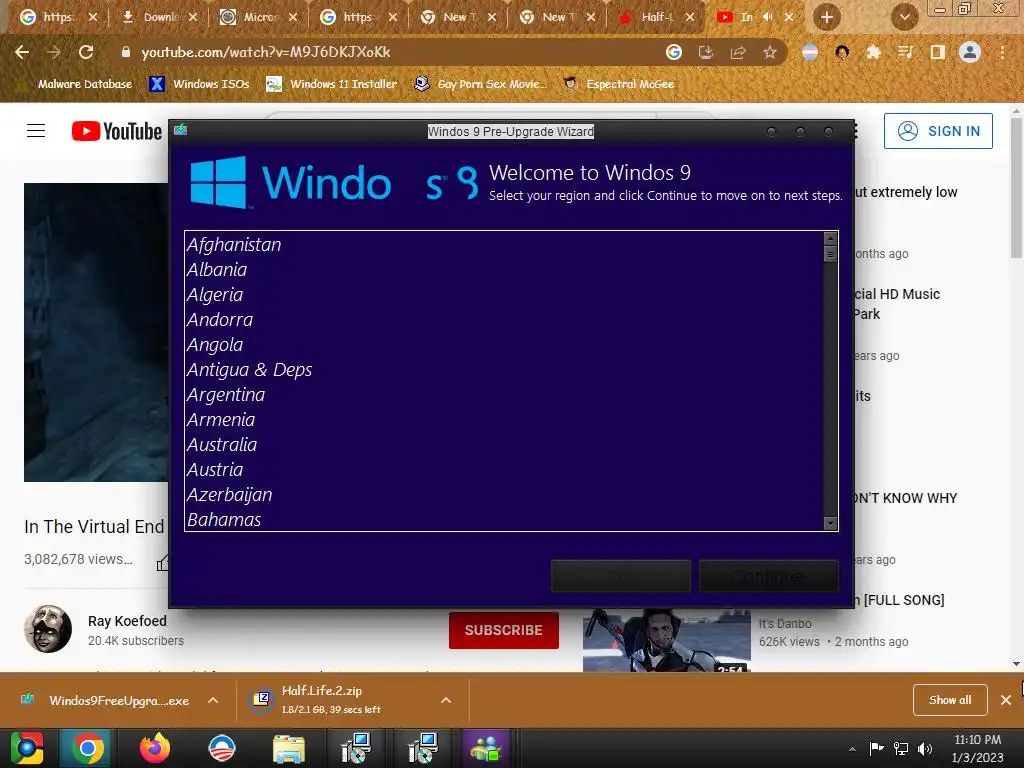Click the YouTube logo
The image size is (1024, 768).
(116, 131)
